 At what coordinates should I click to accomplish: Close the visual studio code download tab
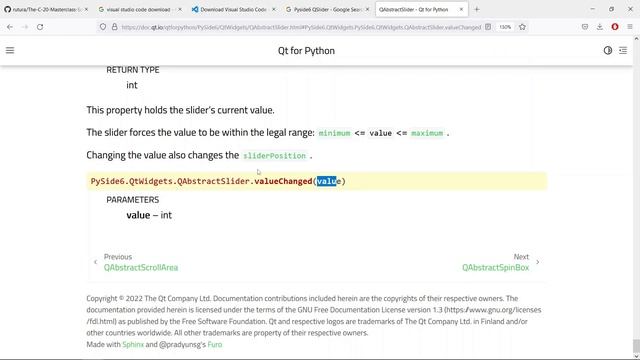tap(180, 9)
